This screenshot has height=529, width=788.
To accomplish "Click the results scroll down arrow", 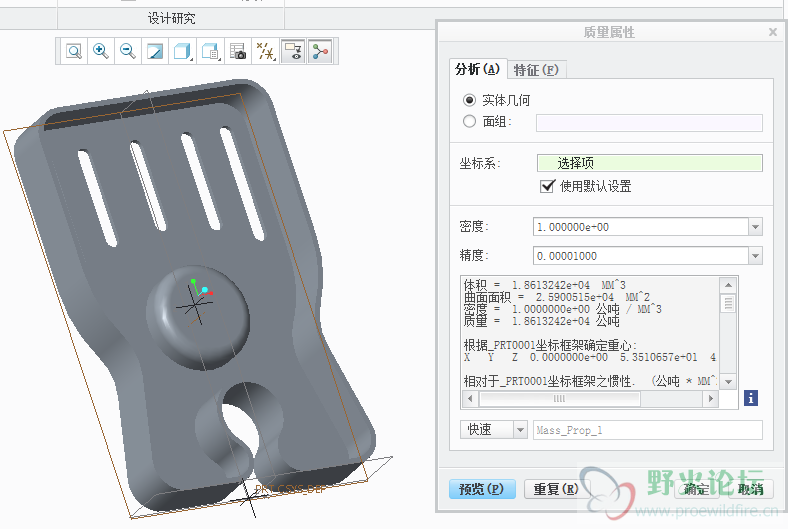I will (x=728, y=382).
